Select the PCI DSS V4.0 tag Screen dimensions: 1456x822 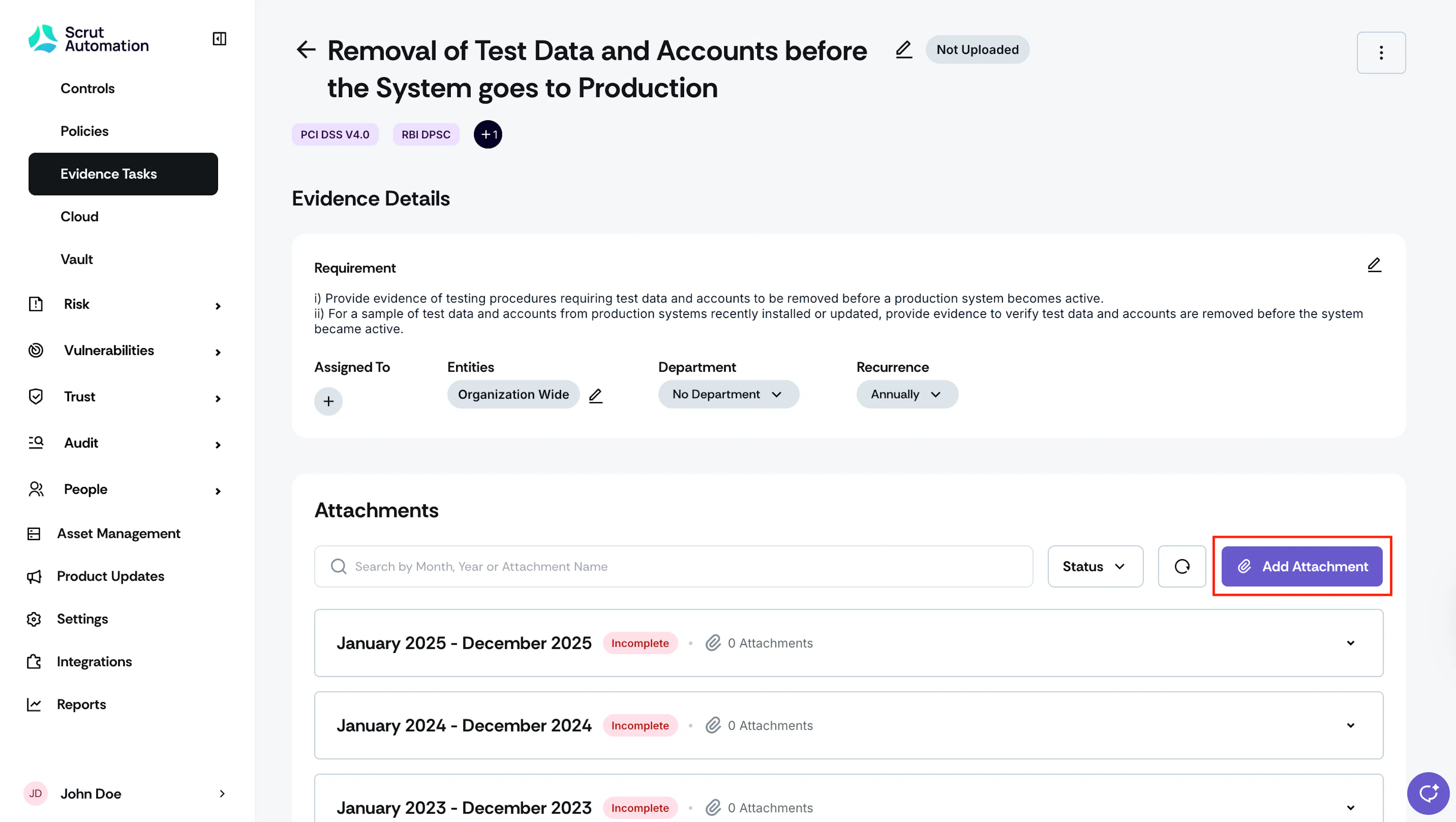pyautogui.click(x=334, y=135)
